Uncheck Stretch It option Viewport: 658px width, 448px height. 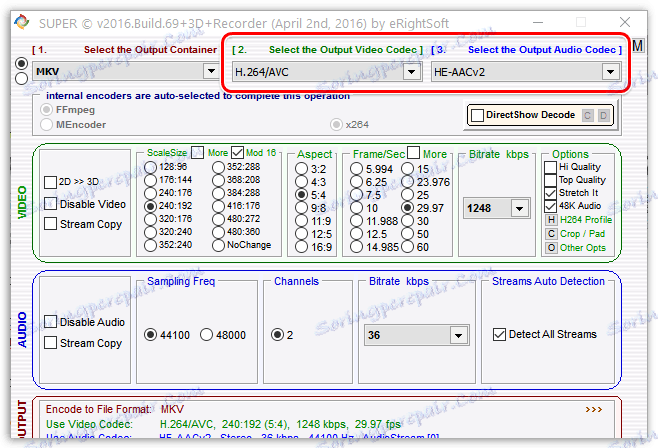tap(550, 193)
